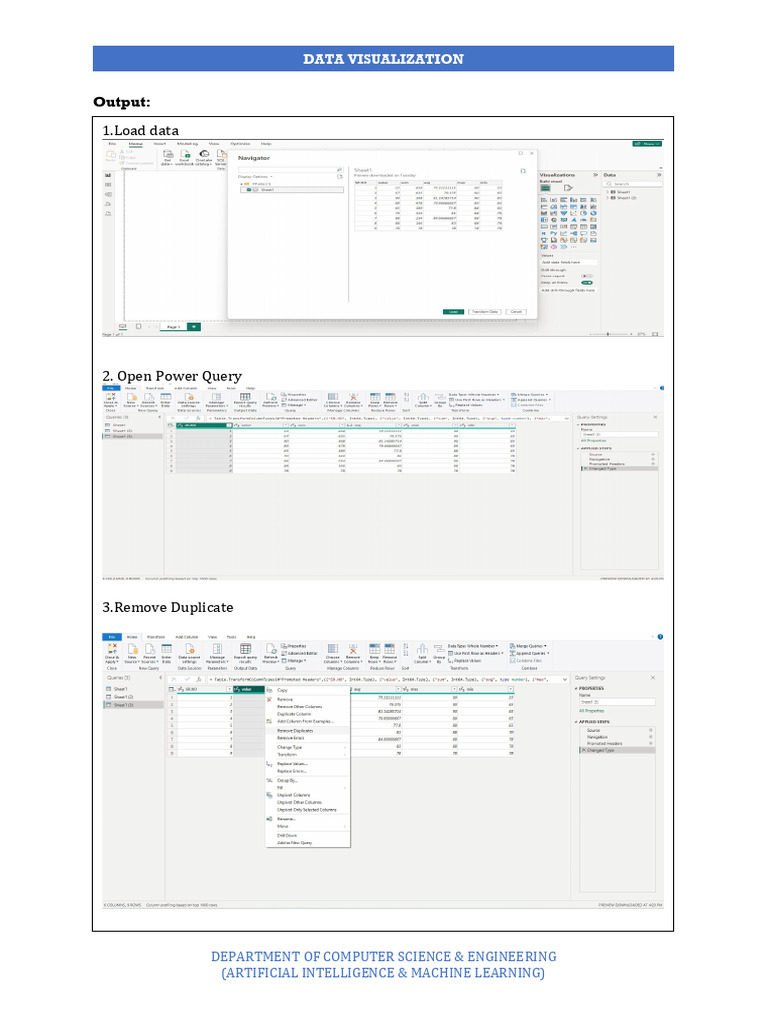768x1024 pixels.
Task: Tick Sheet1 checkbox in Navigator dialog
Action: 249,190
